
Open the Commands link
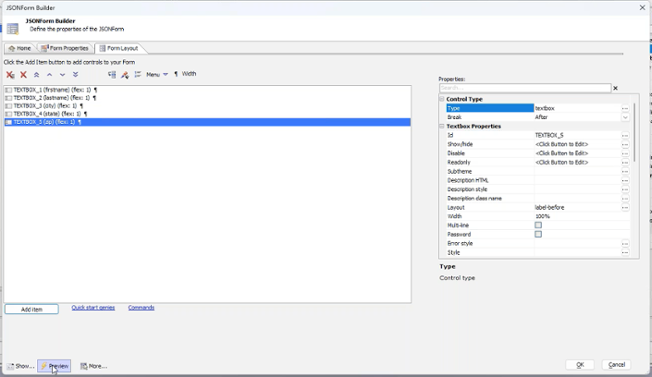pos(141,308)
